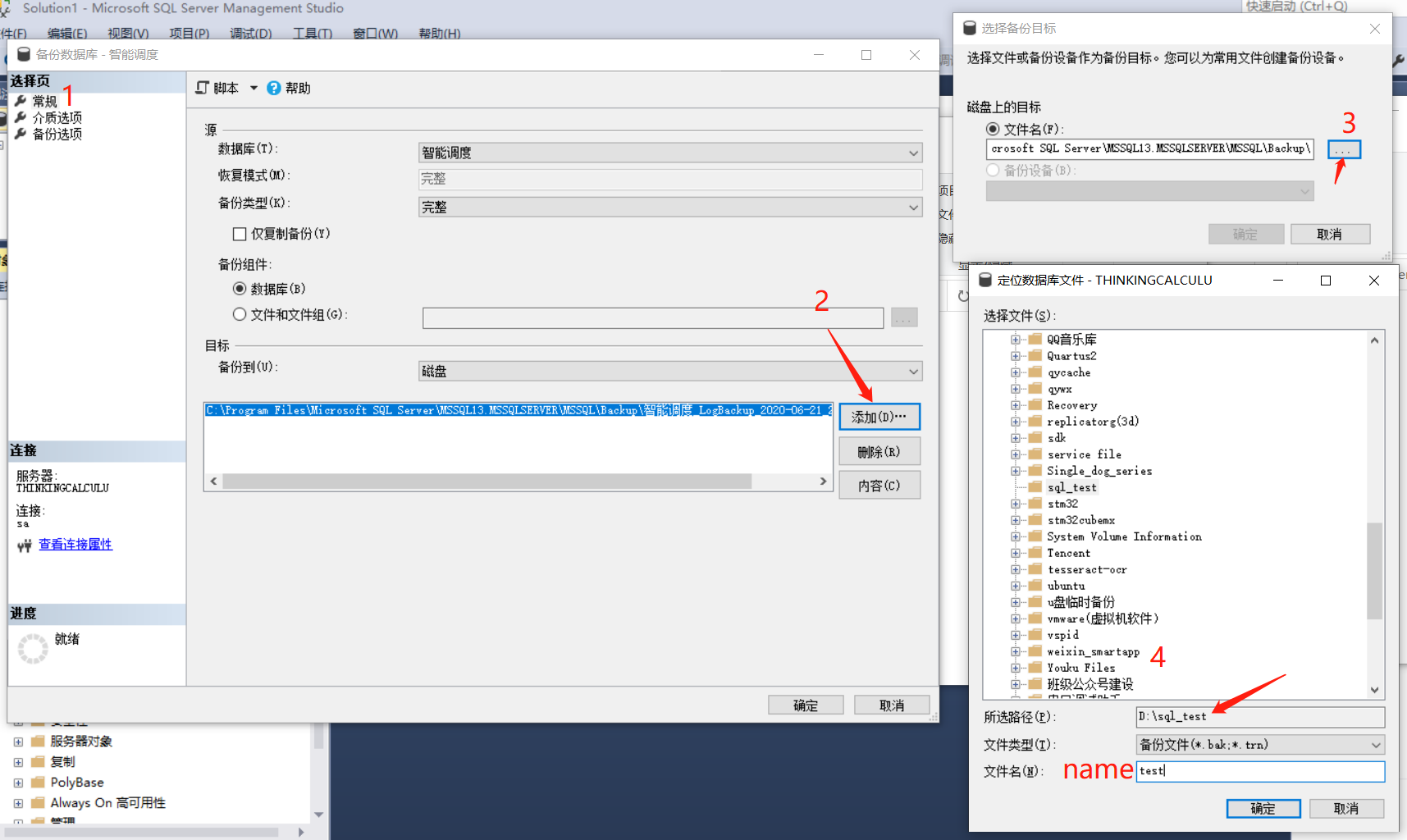The width and height of the screenshot is (1407, 840).
Task: Select the 文件和文件组(G) radio button
Action: pos(240,314)
